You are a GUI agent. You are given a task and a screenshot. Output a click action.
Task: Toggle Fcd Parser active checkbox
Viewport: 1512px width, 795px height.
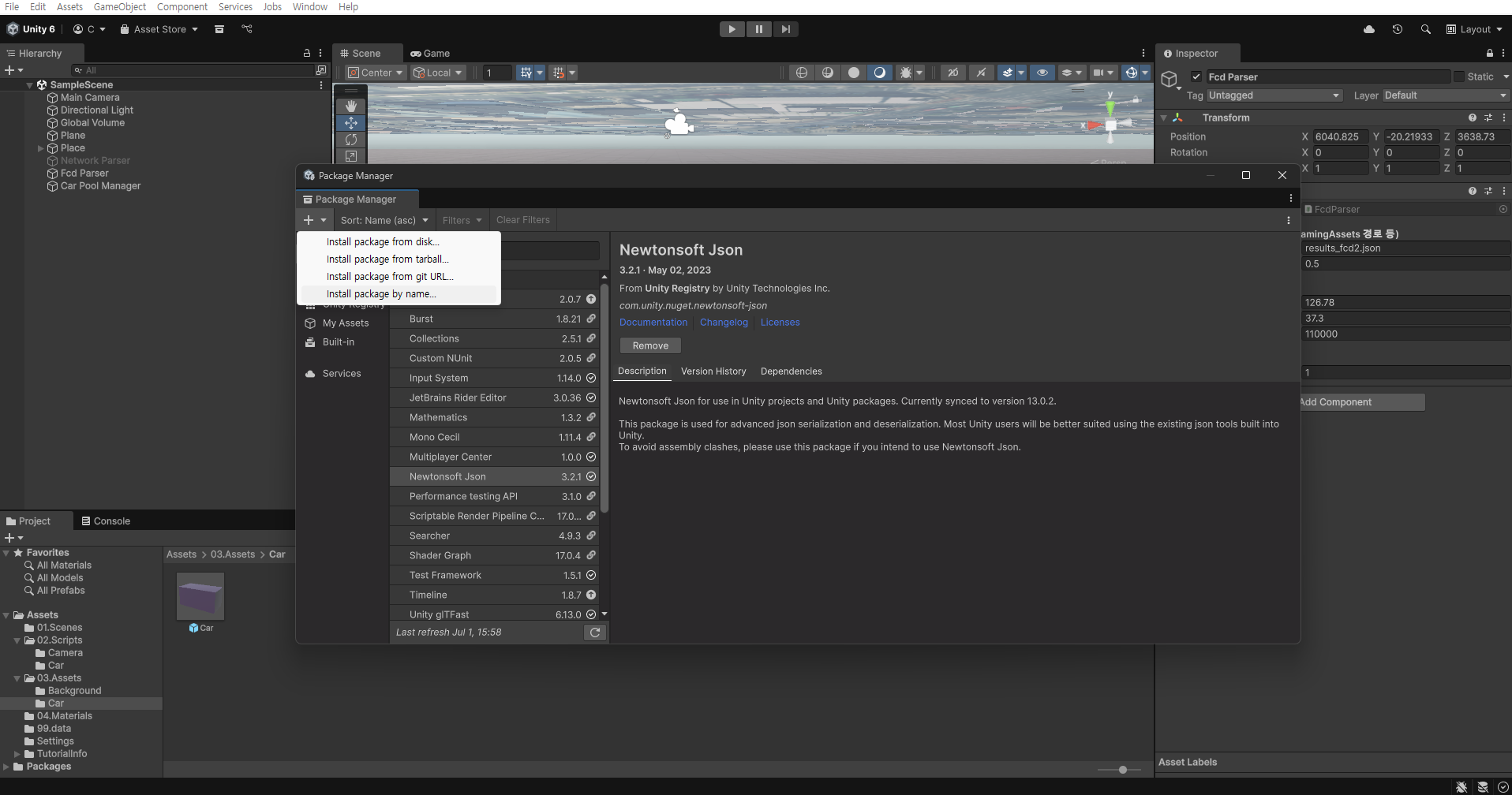pos(1196,77)
